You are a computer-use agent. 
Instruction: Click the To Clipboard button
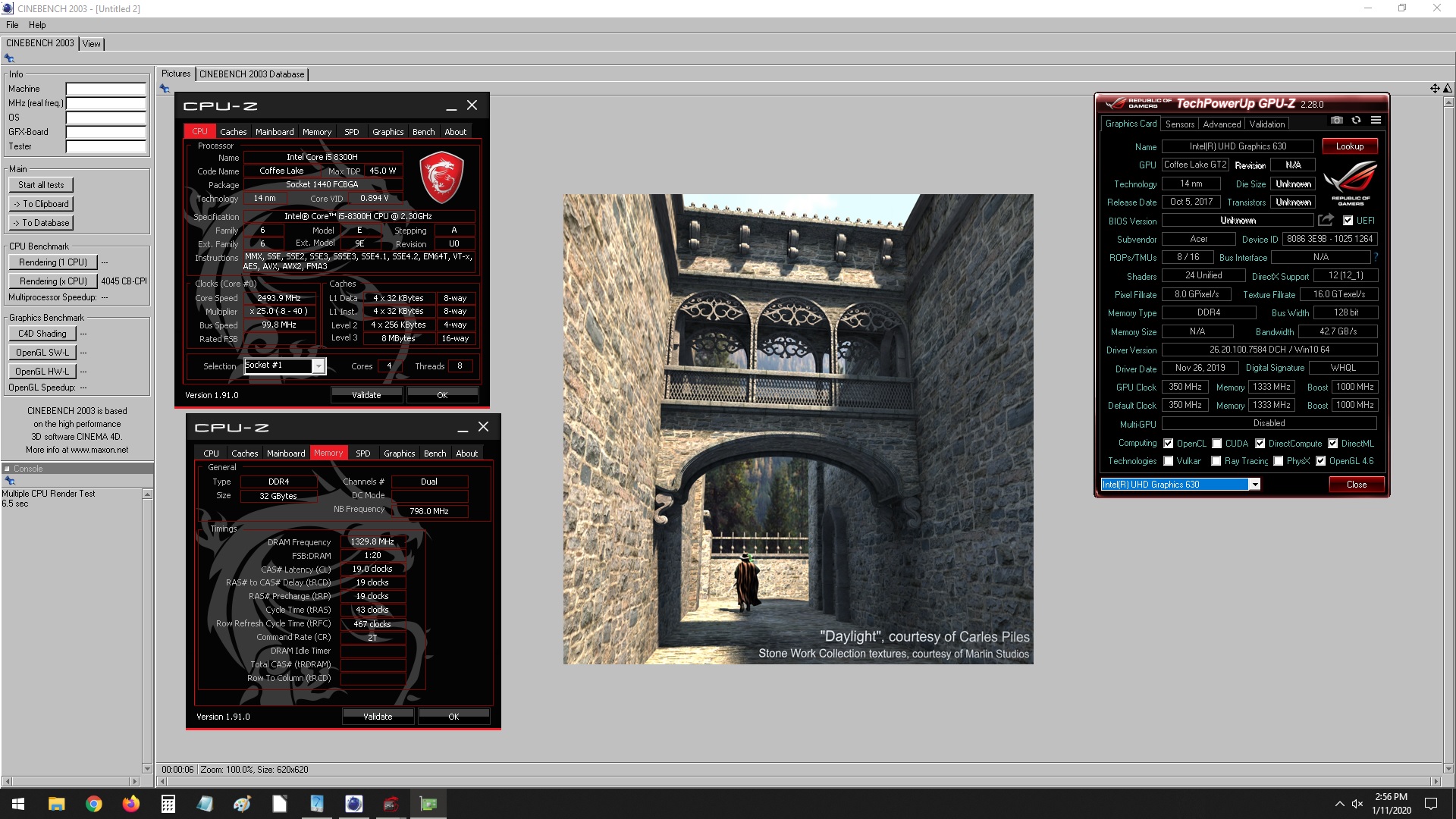coord(41,204)
